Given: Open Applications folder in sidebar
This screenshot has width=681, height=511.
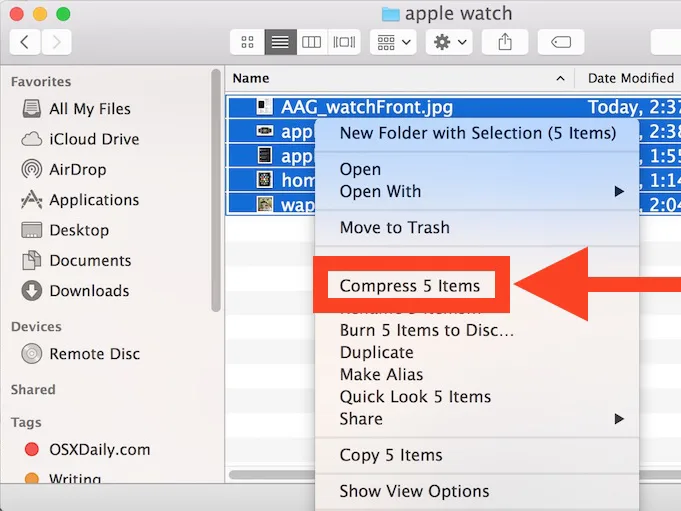Looking at the screenshot, I should click(x=81, y=200).
